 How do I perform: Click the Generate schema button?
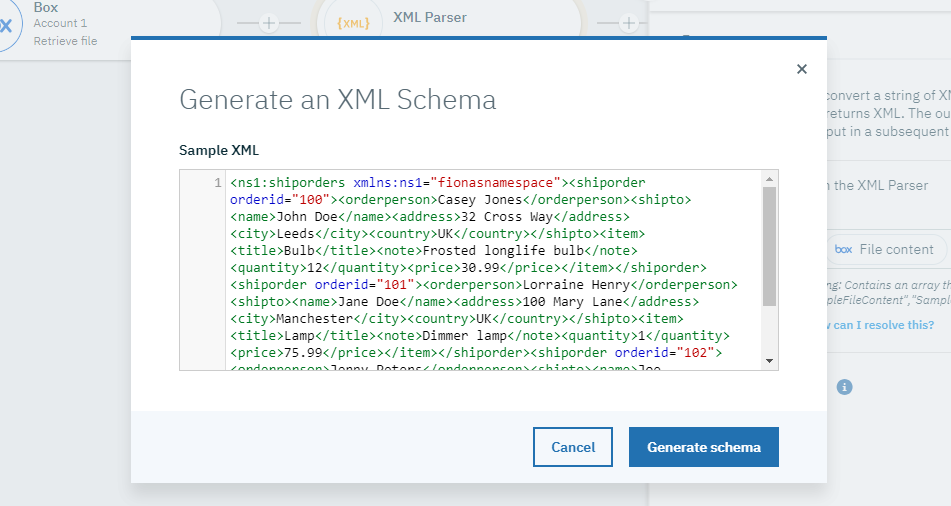703,447
